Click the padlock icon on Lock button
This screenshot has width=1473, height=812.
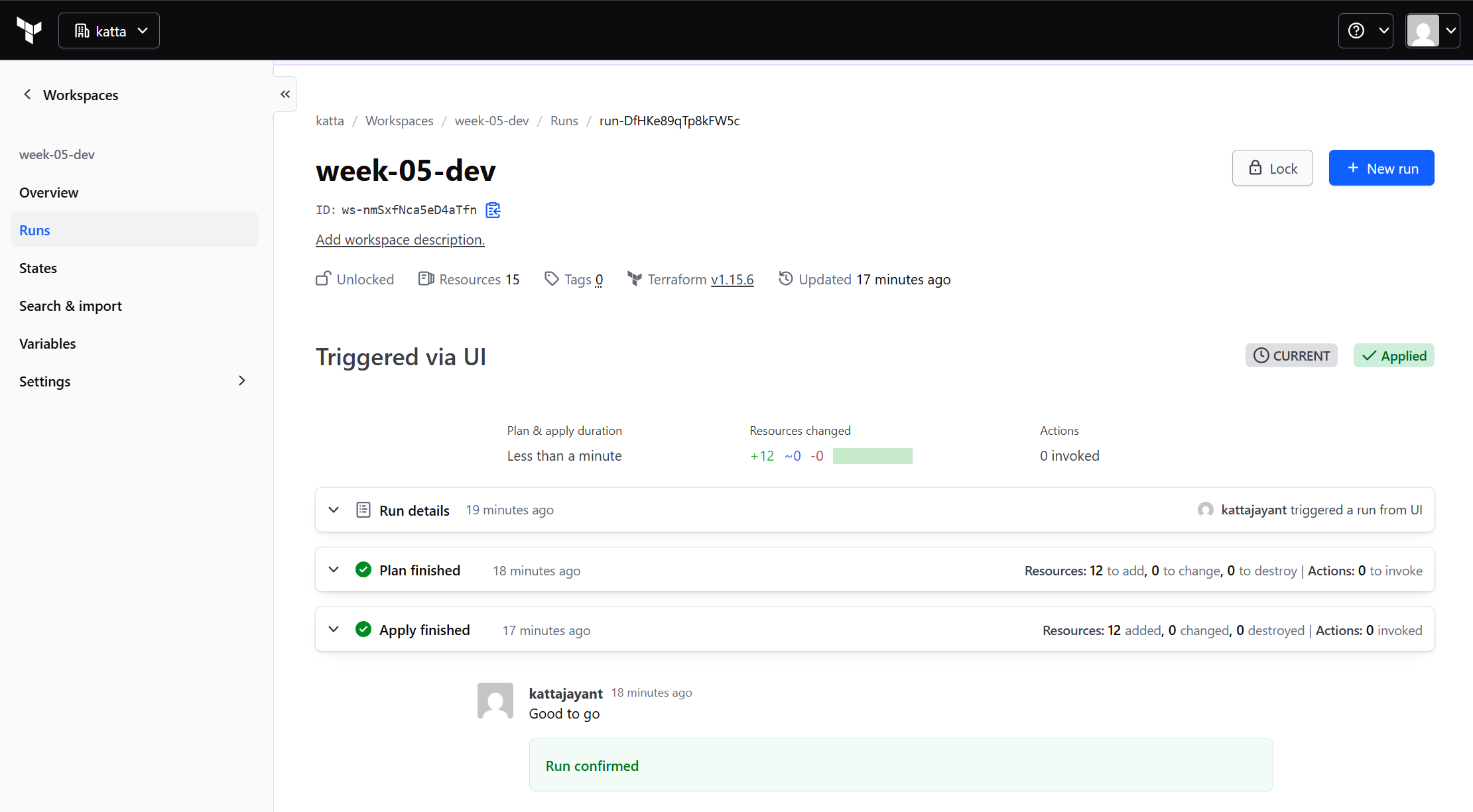(x=1255, y=168)
